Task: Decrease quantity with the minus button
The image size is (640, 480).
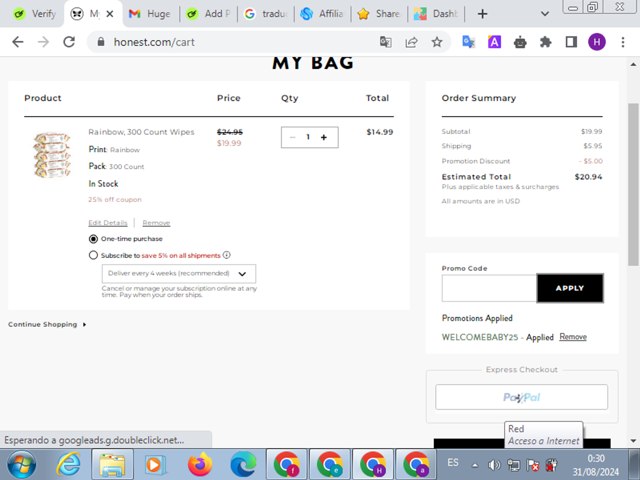Action: click(292, 137)
